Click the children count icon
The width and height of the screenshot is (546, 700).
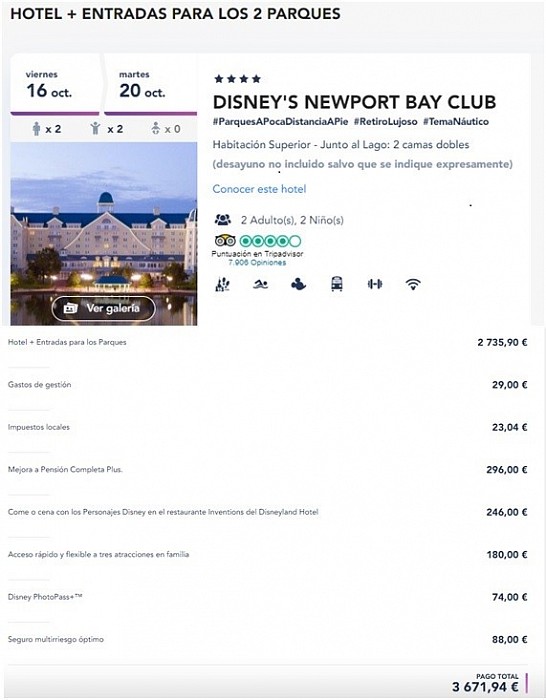click(95, 129)
